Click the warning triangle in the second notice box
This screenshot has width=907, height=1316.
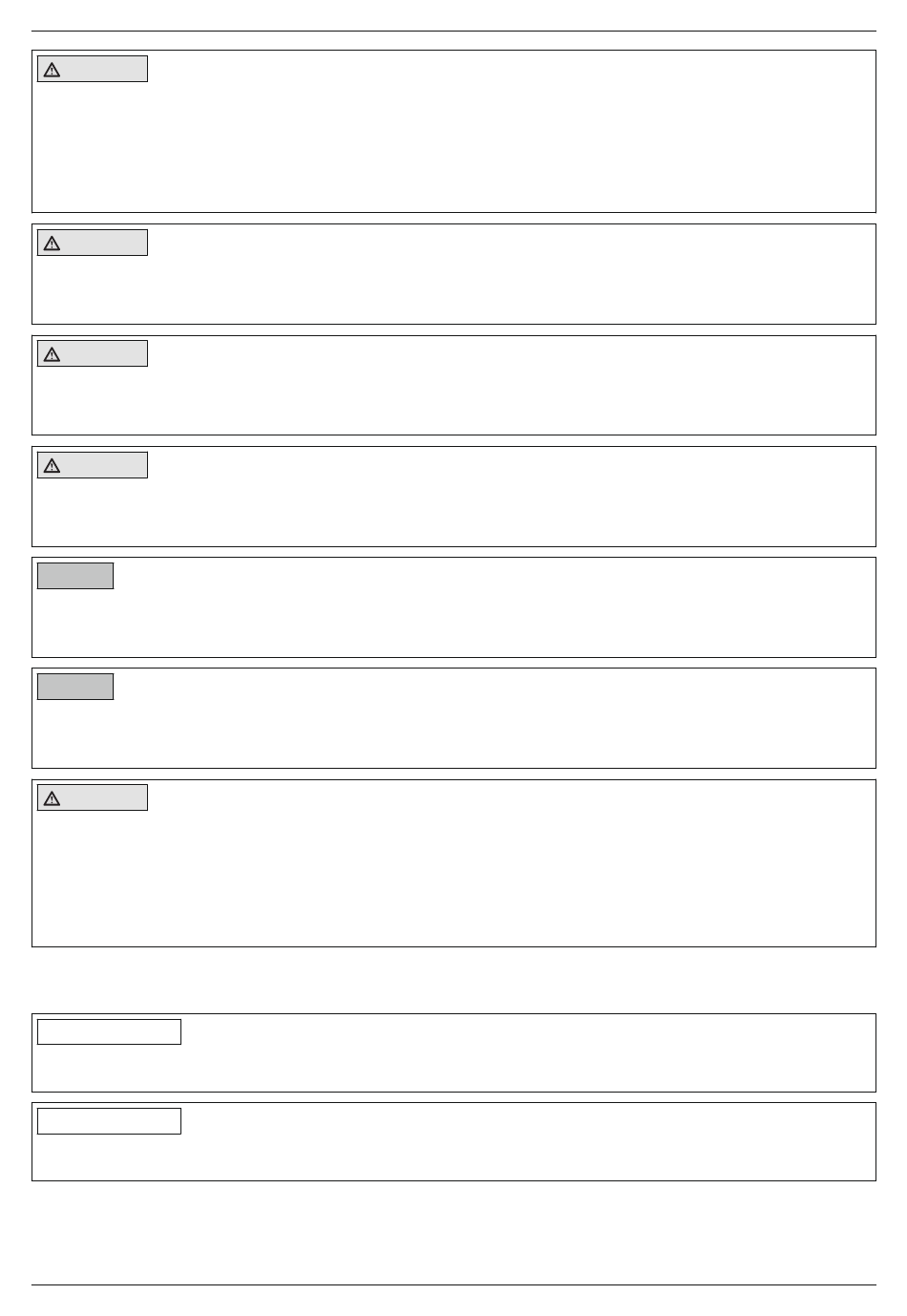pyautogui.click(x=52, y=244)
